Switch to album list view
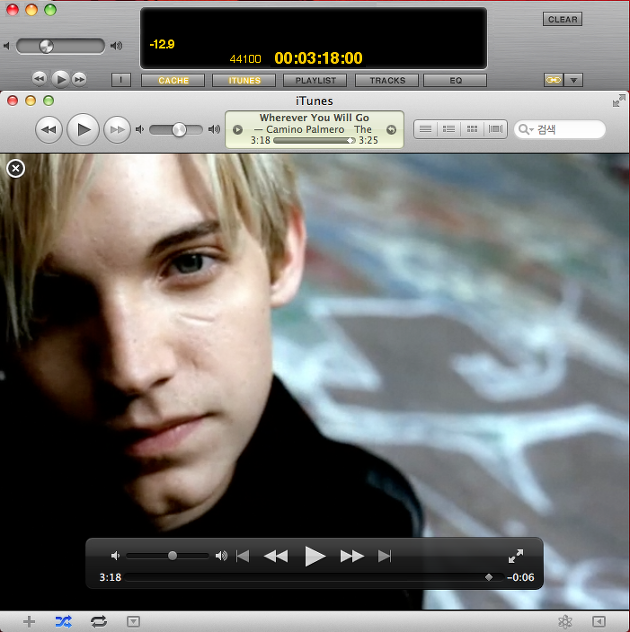 pyautogui.click(x=449, y=129)
